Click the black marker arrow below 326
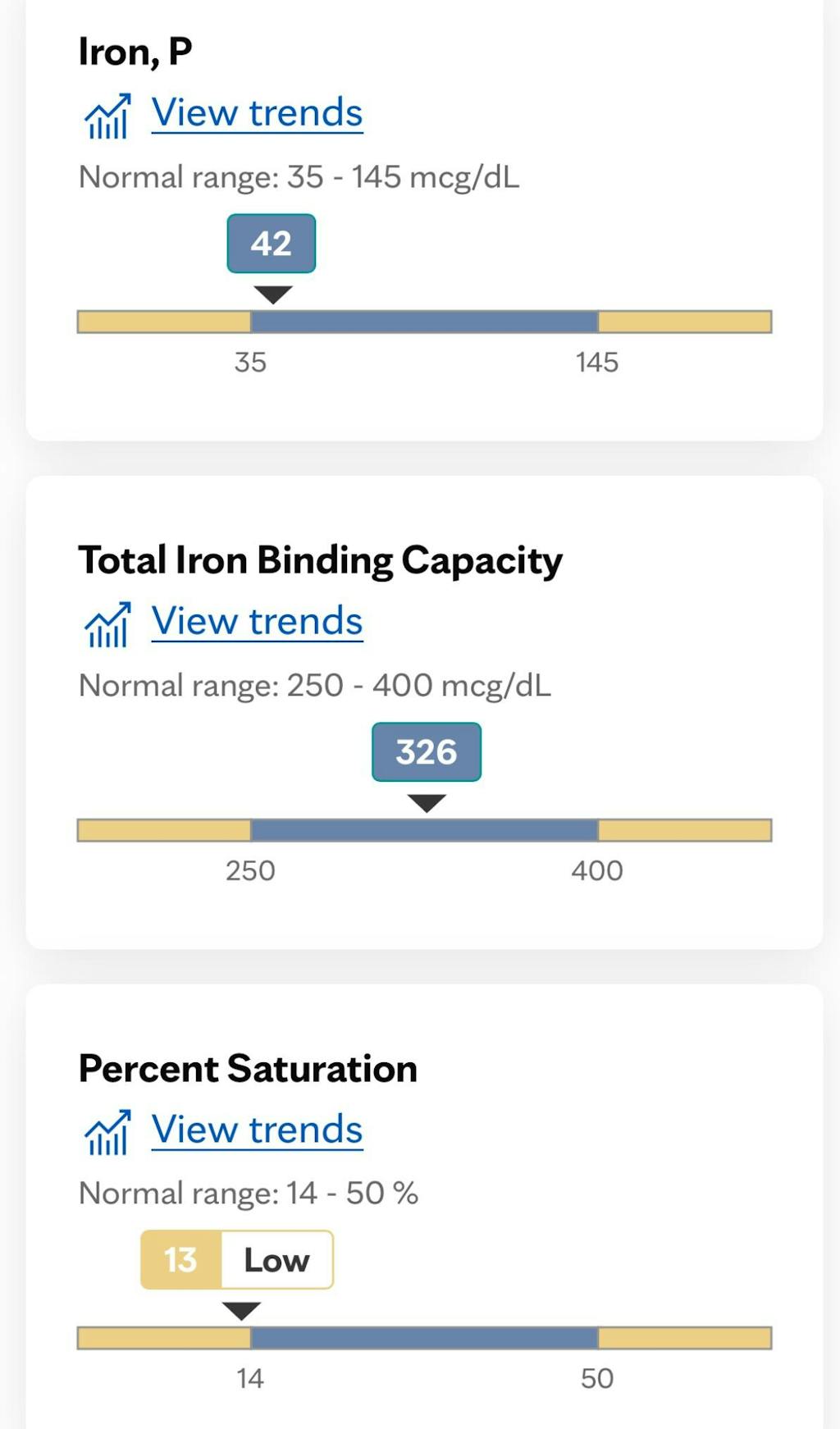 [427, 802]
